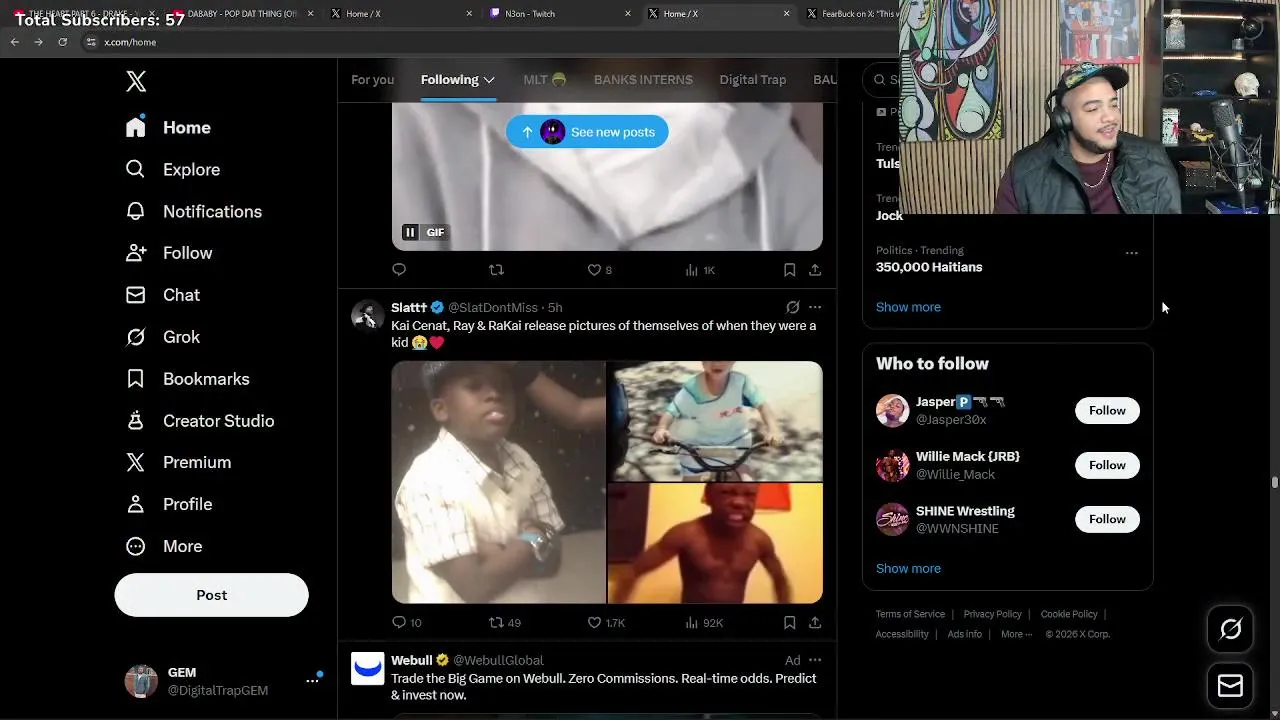This screenshot has width=1280, height=720.
Task: Show more Who to follow suggestions
Action: tap(908, 568)
